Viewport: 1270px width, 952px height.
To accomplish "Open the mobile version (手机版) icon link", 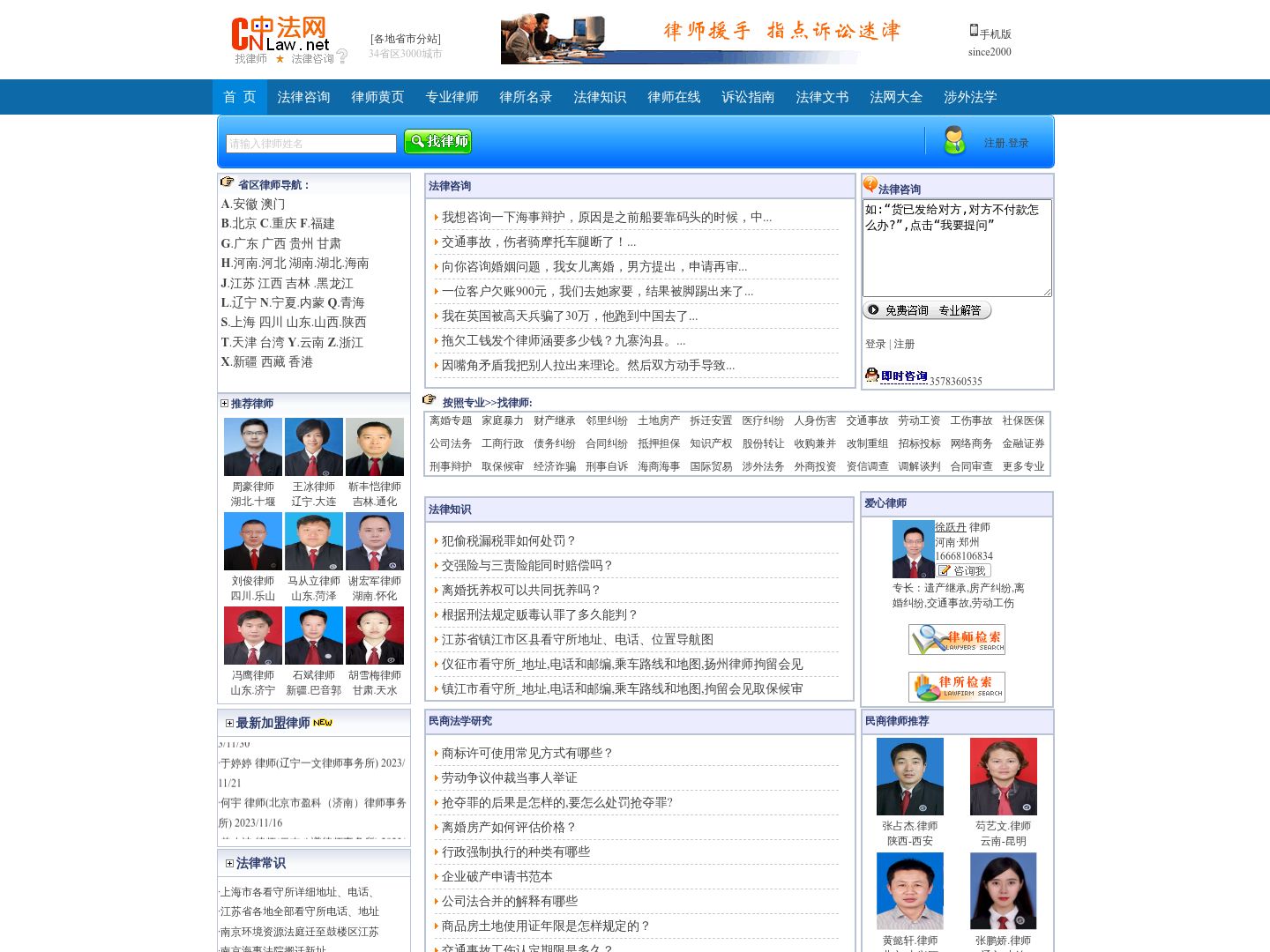I will pos(974,30).
